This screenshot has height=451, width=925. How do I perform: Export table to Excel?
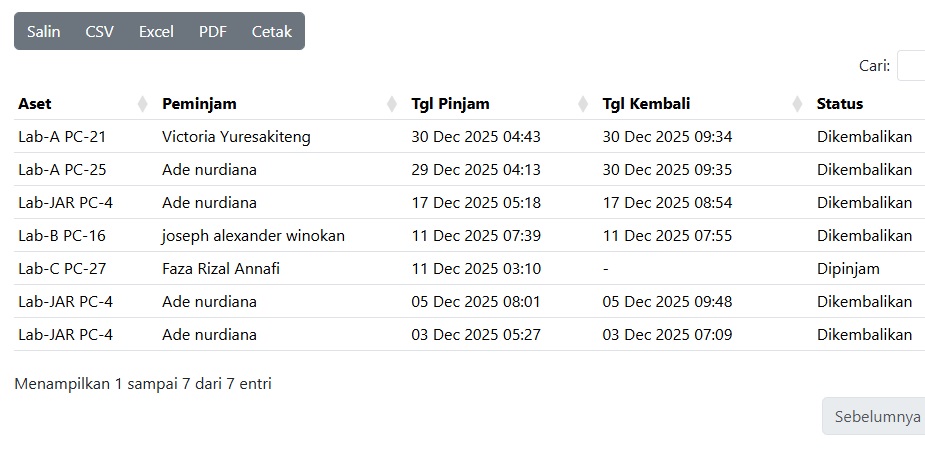point(156,31)
